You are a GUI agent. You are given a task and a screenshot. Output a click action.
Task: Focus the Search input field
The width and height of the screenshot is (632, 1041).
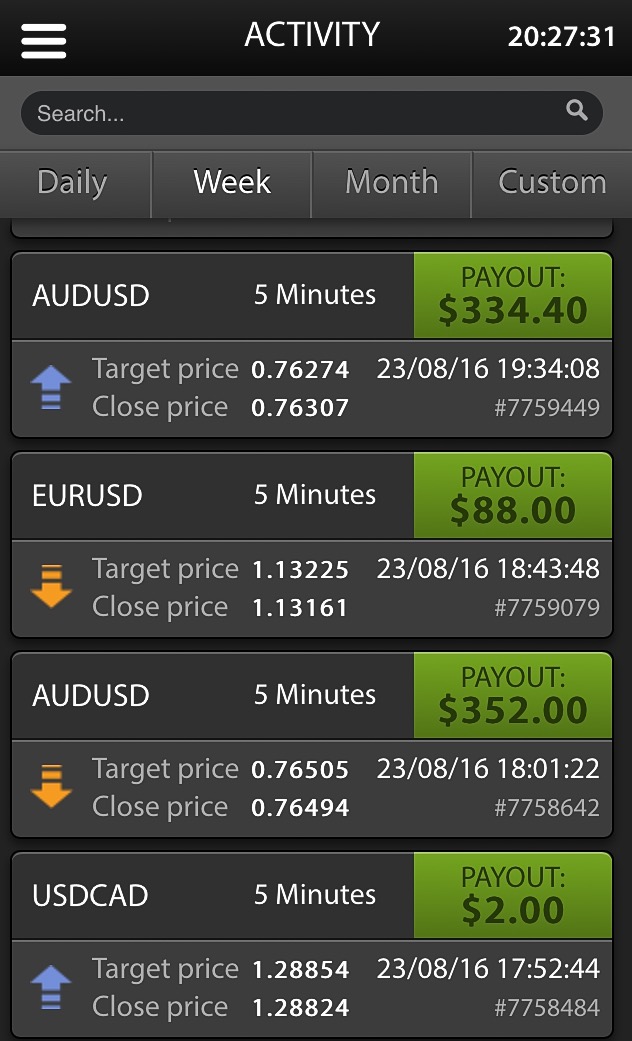(290, 113)
